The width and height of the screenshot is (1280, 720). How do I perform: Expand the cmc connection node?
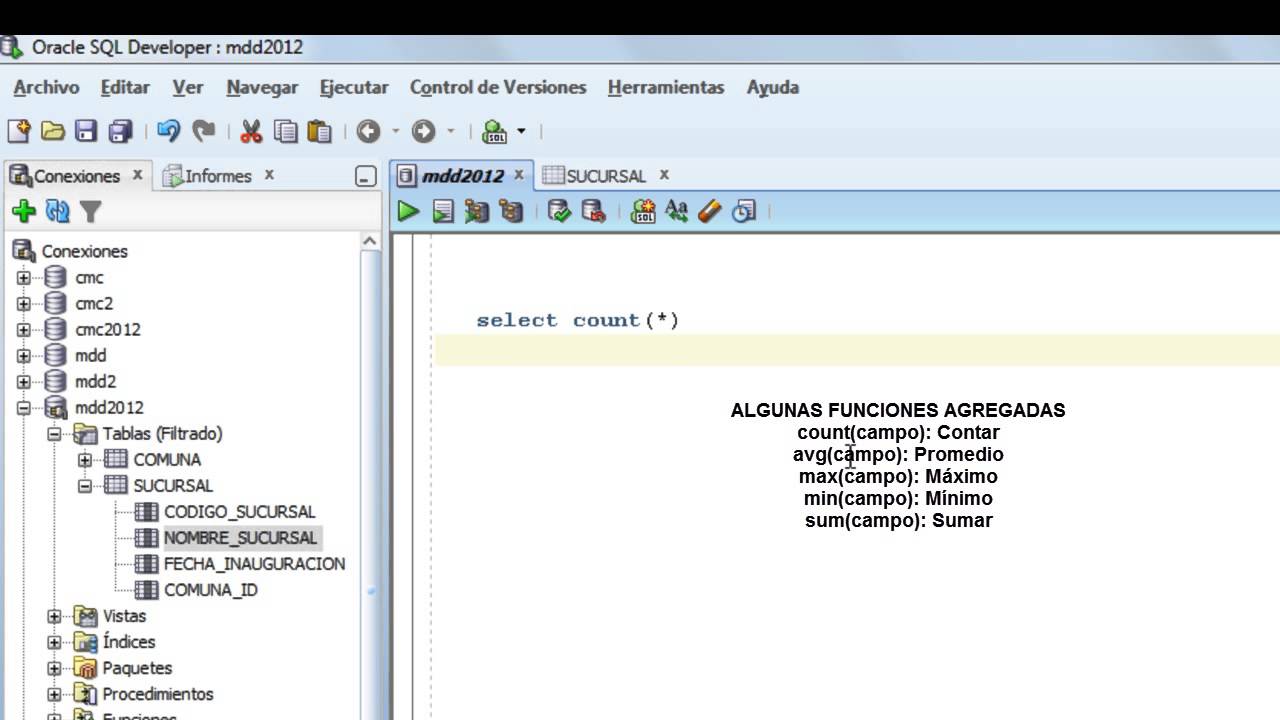24,278
